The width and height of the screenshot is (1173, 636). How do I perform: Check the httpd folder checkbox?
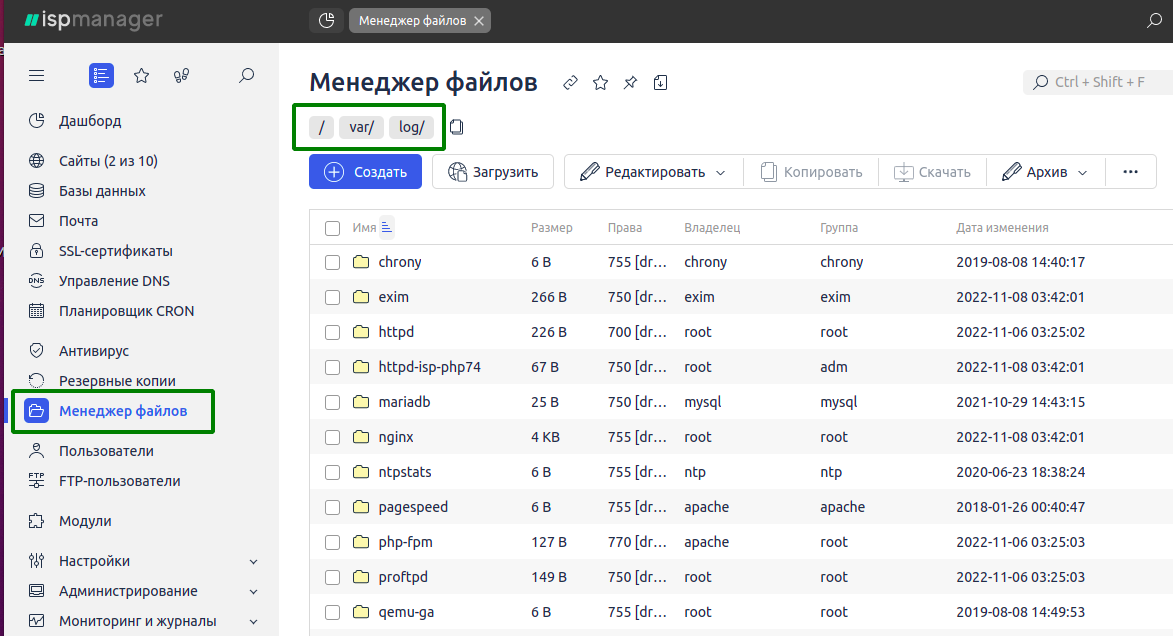tap(333, 332)
